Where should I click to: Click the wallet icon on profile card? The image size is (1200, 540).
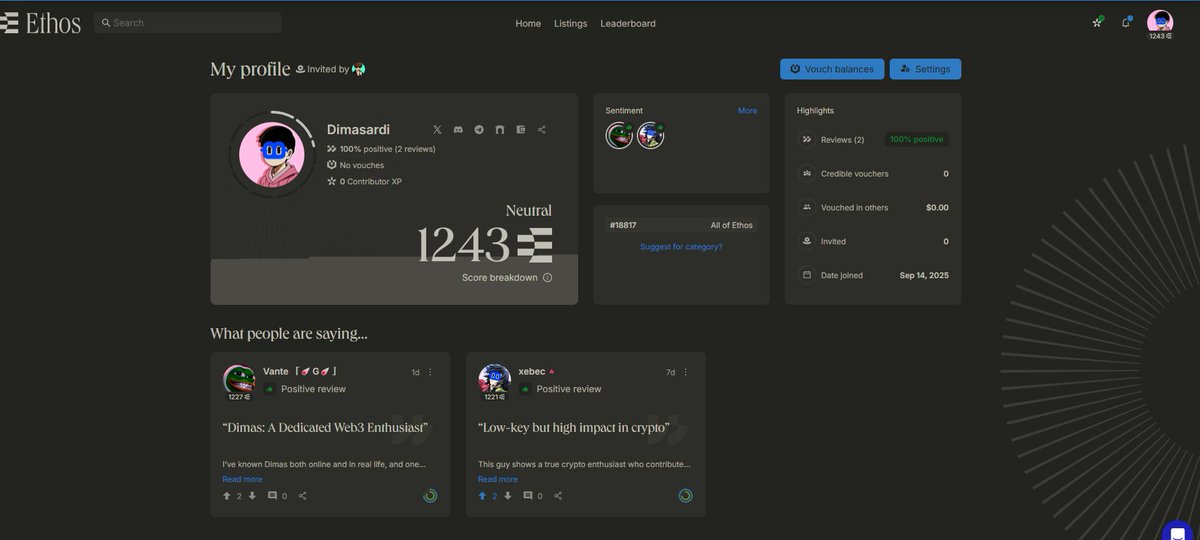[x=521, y=130]
